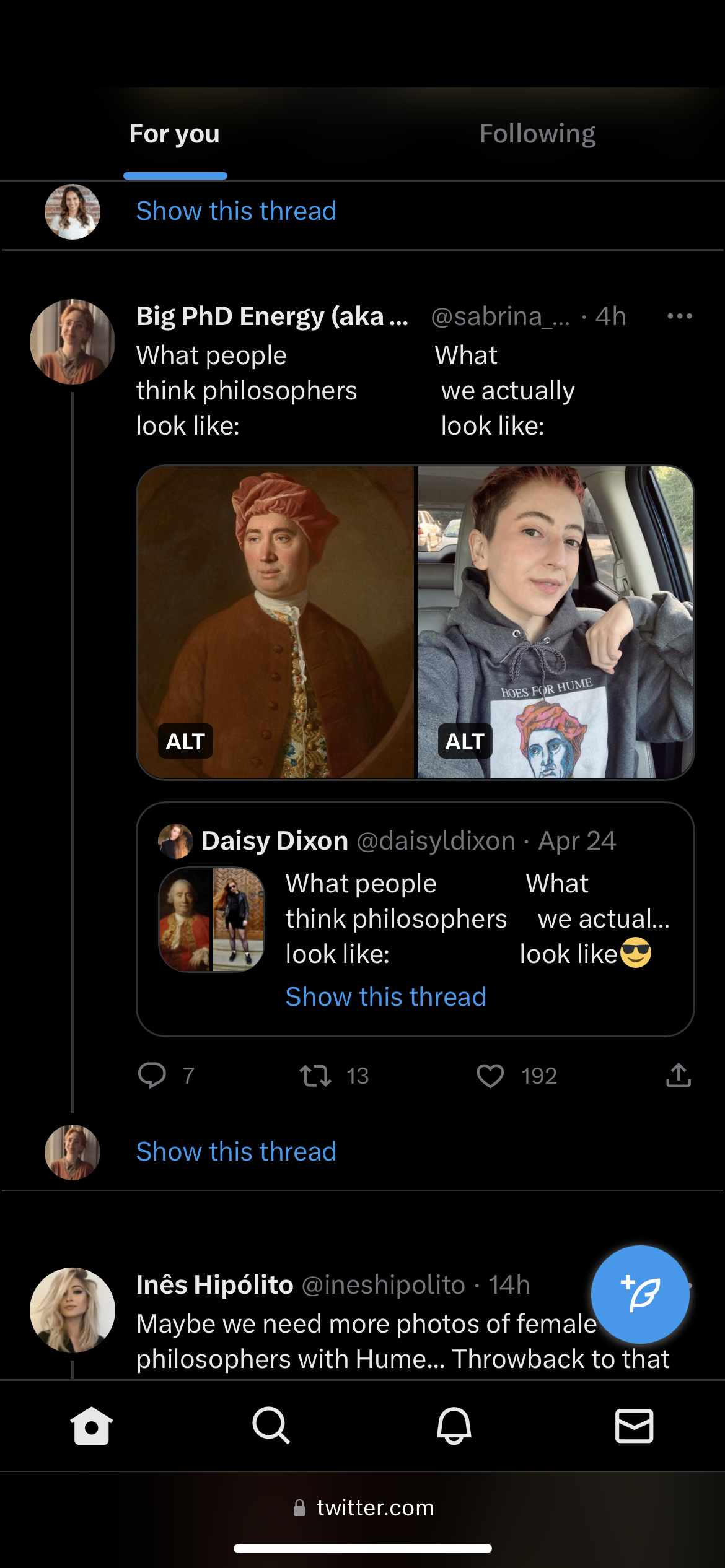Open Messages envelope icon
Screen dimensions: 725x1568
[634, 1426]
